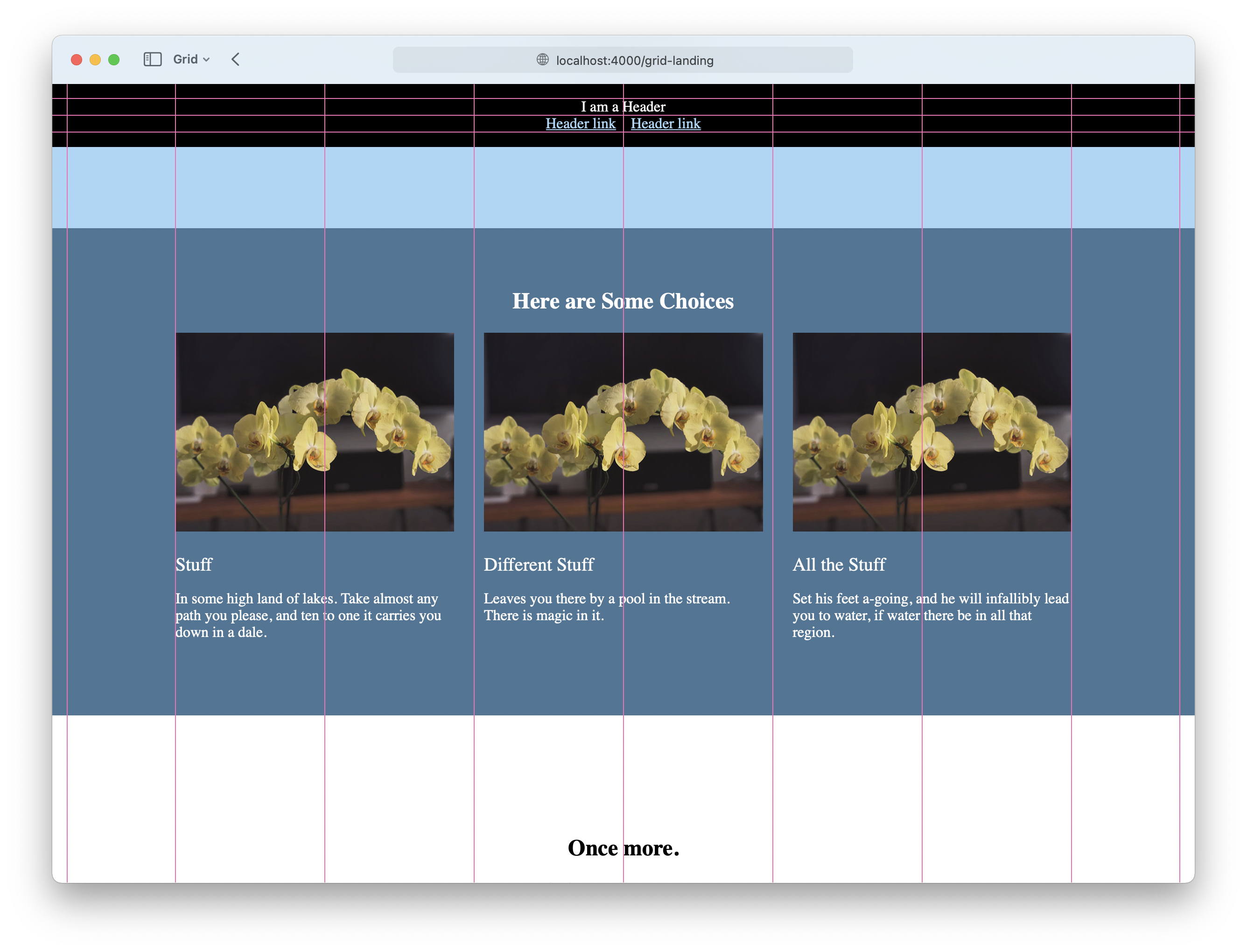The width and height of the screenshot is (1247, 952).
Task: Click the 'Once more.' heading
Action: point(623,848)
